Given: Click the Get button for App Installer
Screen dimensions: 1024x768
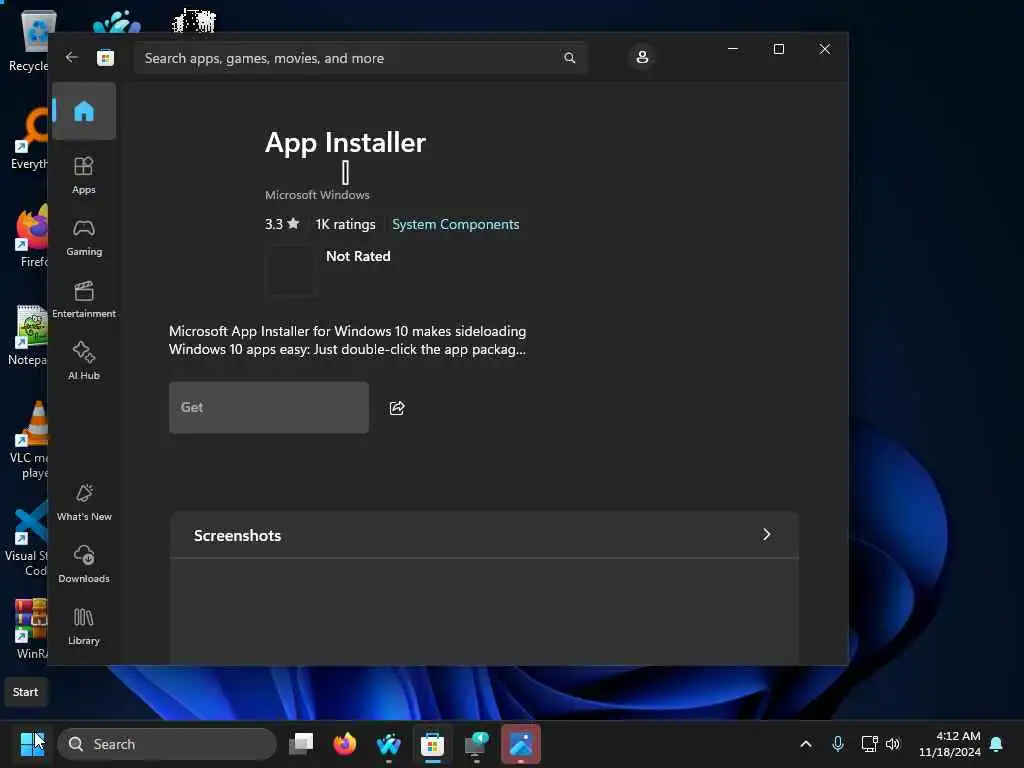Looking at the screenshot, I should click(269, 408).
